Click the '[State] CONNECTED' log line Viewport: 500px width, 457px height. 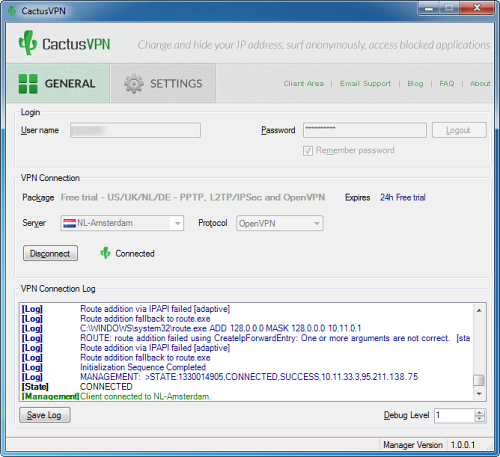click(77, 387)
